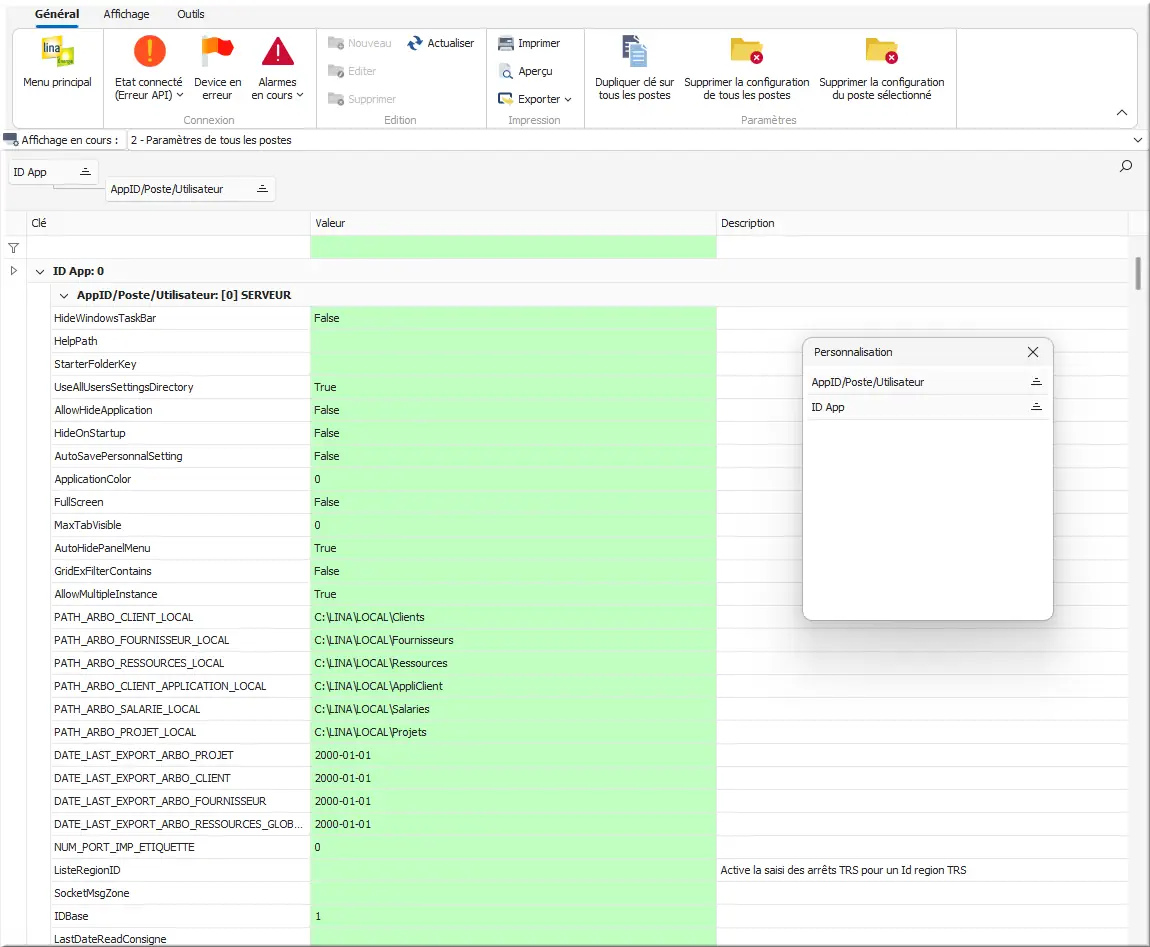Select the SocketMsgZone key
The width and height of the screenshot is (1150, 947).
point(92,893)
